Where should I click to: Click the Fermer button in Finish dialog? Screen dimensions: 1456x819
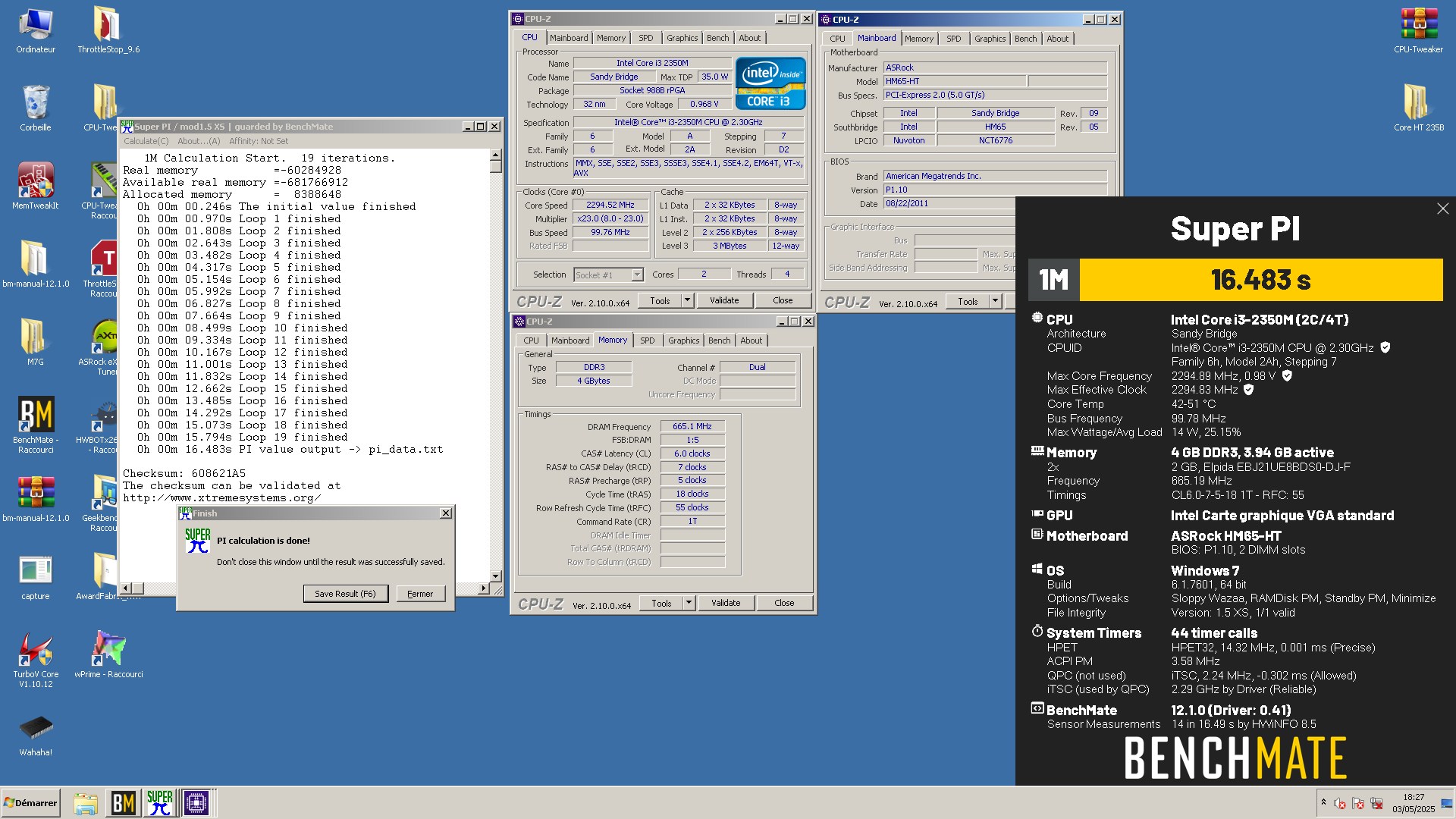click(420, 594)
